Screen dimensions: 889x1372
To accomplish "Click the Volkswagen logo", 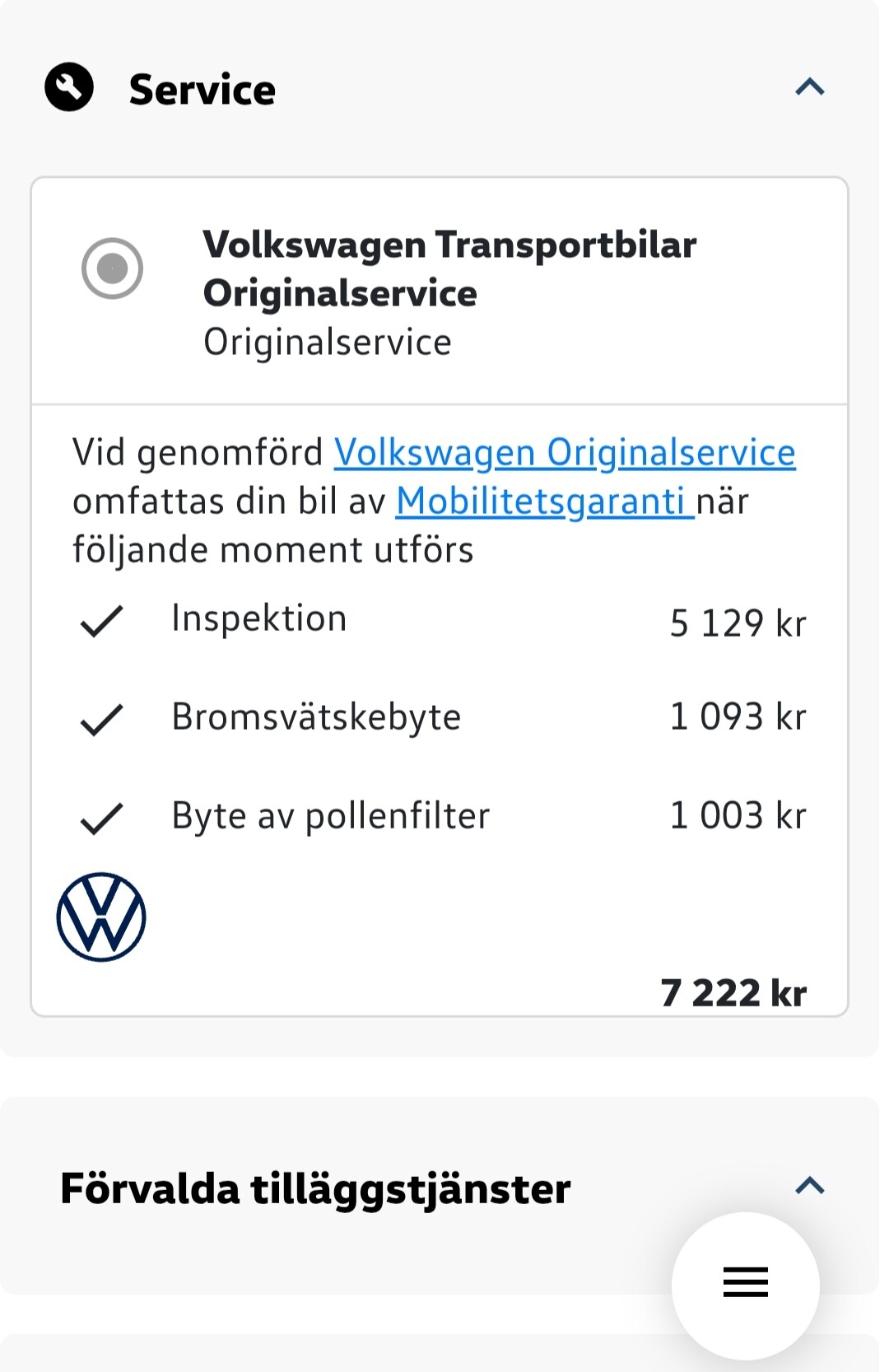I will click(x=101, y=917).
